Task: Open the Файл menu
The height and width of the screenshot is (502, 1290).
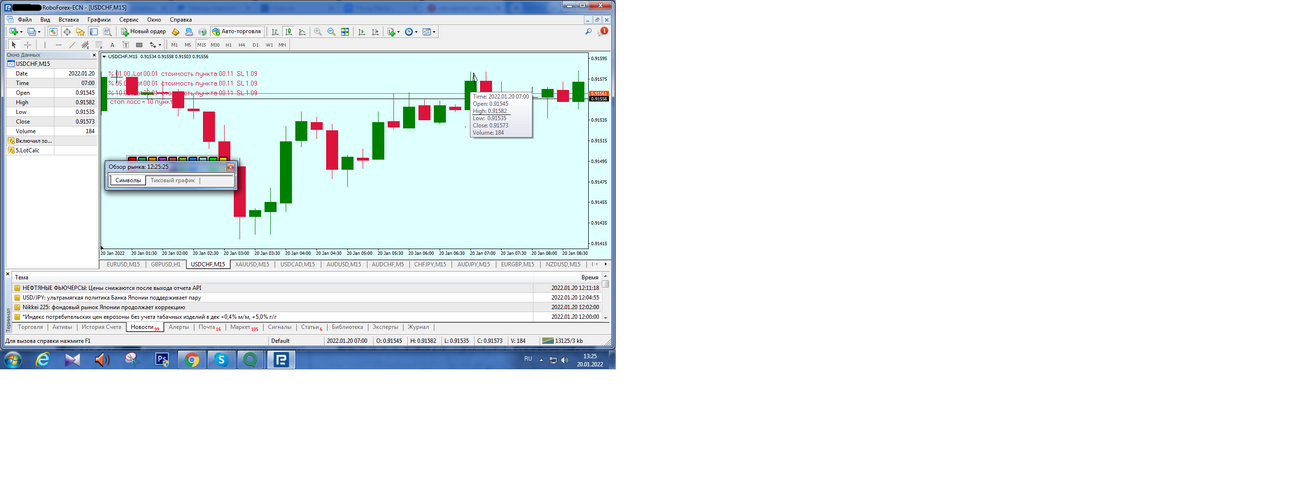Action: (24, 19)
